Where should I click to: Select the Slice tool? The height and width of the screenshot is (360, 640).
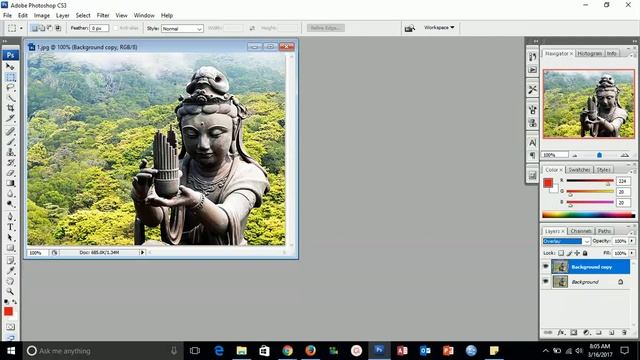coord(10,119)
